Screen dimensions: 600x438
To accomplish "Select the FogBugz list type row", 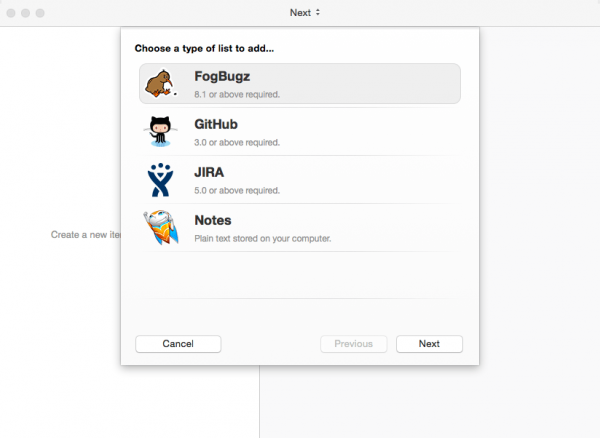I will [x=300, y=84].
